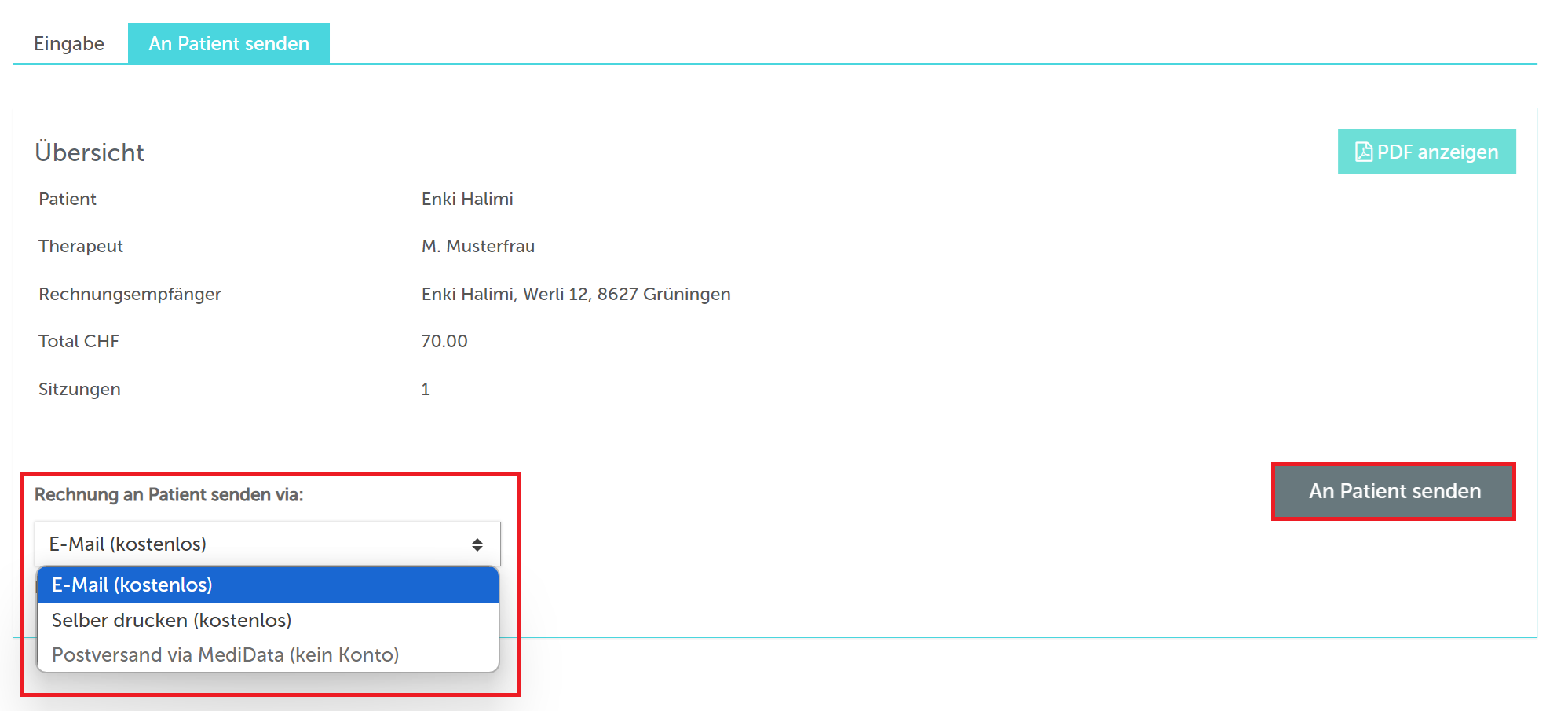Click the Patient label in Übersicht
The image size is (1568, 711).
68,199
